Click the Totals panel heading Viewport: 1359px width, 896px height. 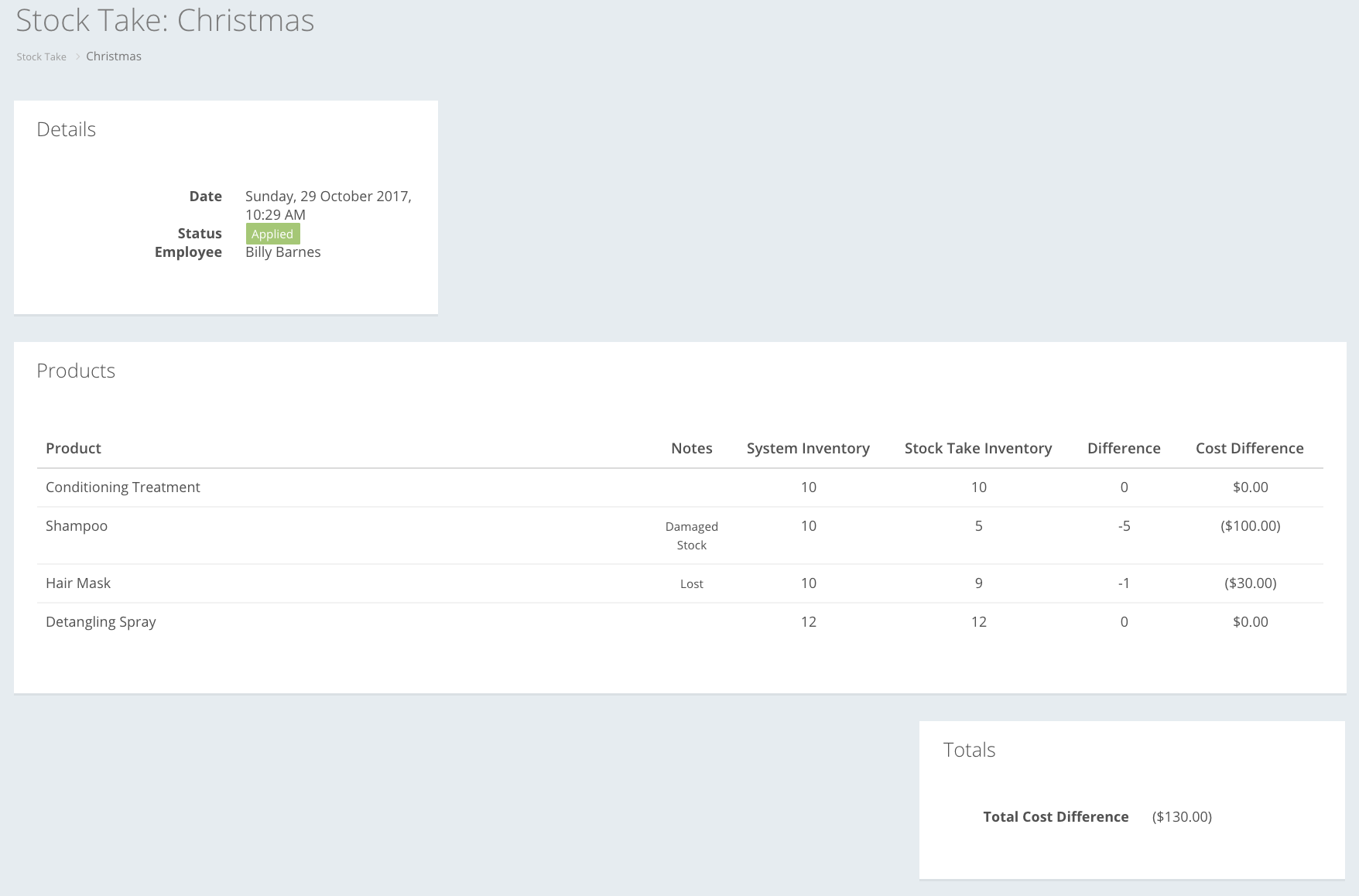969,749
